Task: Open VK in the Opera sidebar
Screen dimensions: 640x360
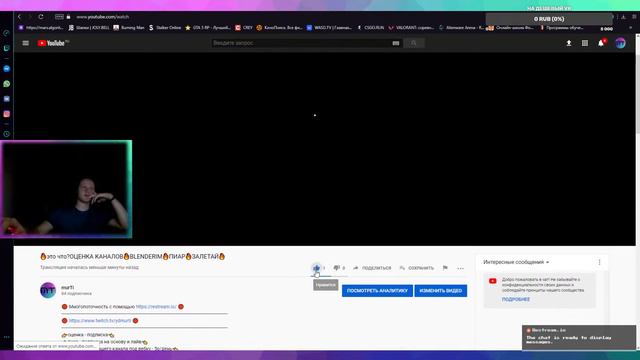Action: click(7, 99)
